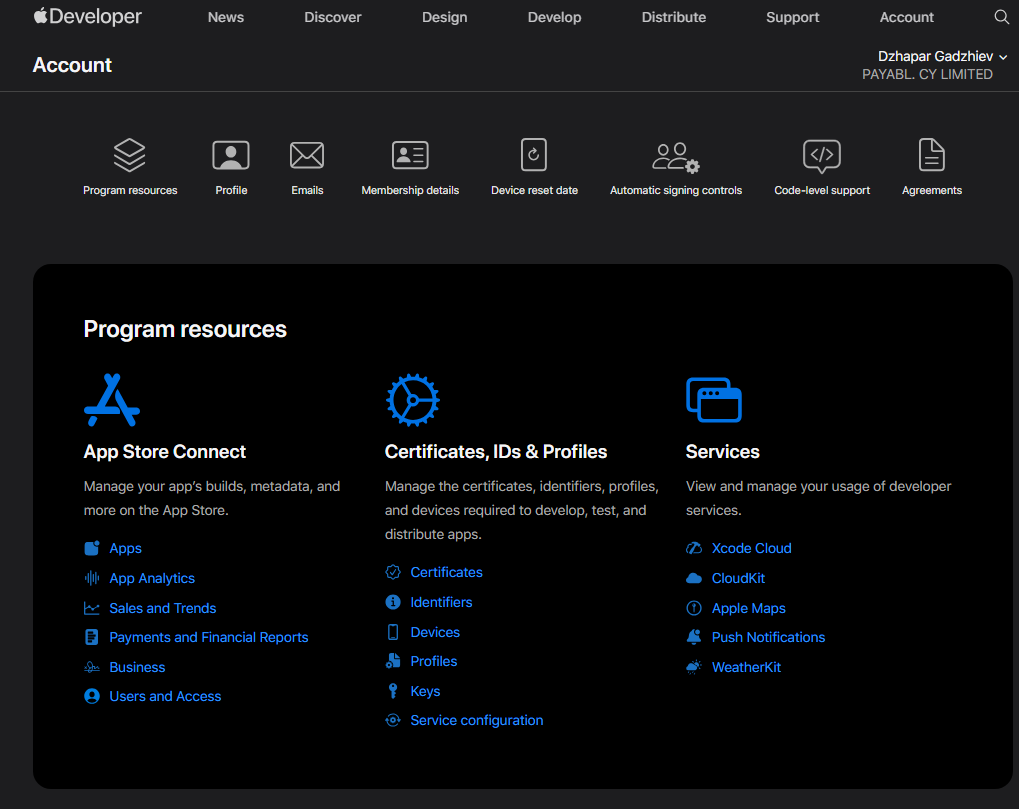Open the Apple Maps link
This screenshot has width=1019, height=809.
[748, 608]
